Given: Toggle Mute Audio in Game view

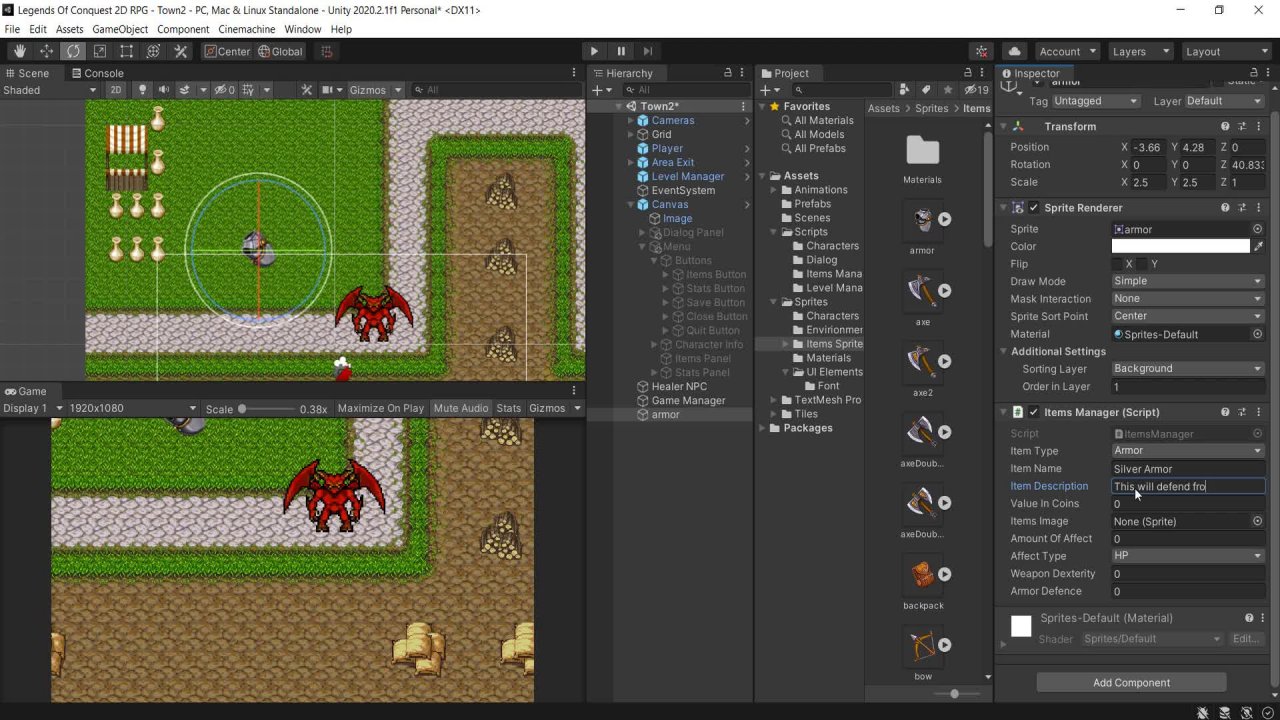Looking at the screenshot, I should (461, 408).
